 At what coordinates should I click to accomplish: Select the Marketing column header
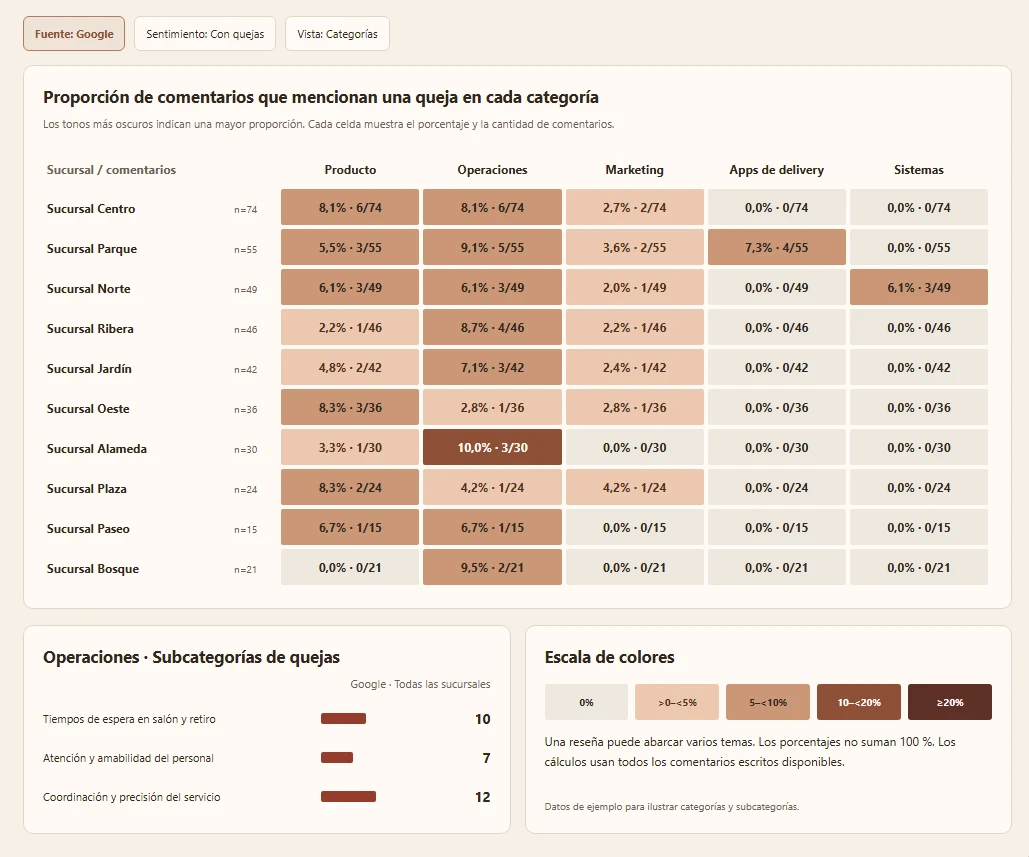coord(635,169)
